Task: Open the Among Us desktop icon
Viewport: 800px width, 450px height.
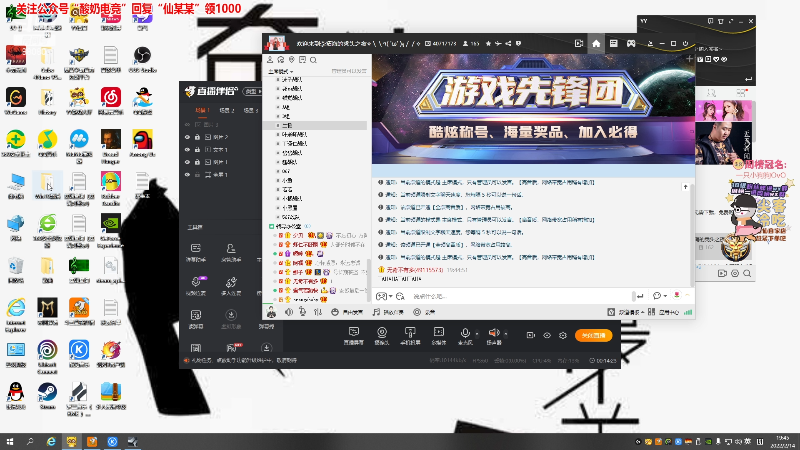Action: (x=142, y=143)
